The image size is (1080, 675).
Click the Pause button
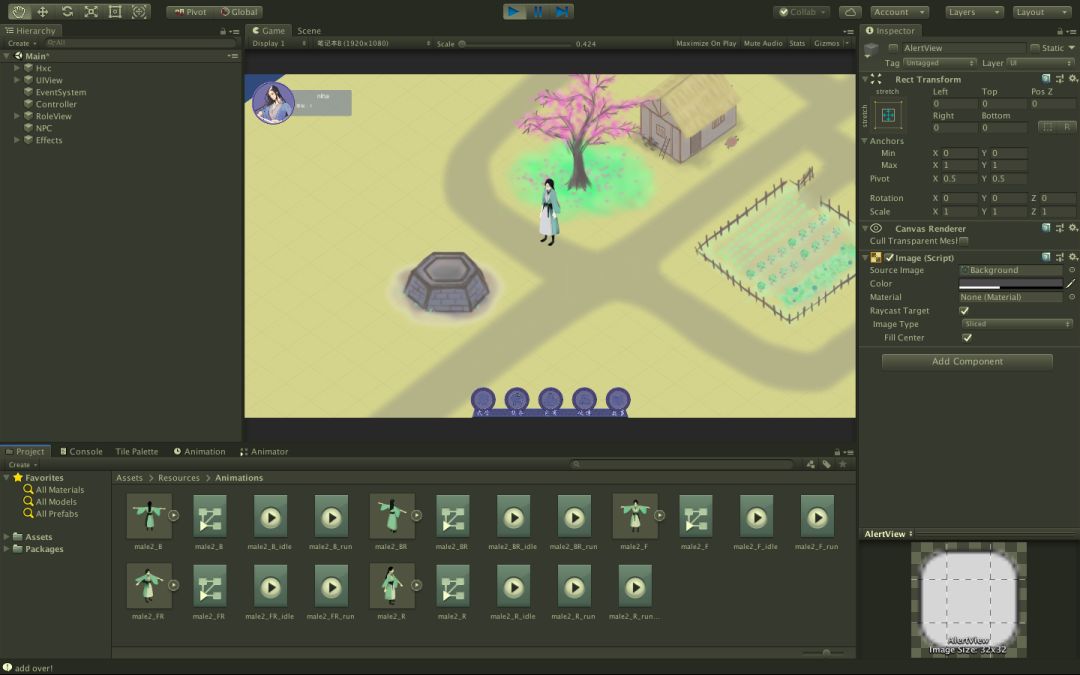[538, 12]
